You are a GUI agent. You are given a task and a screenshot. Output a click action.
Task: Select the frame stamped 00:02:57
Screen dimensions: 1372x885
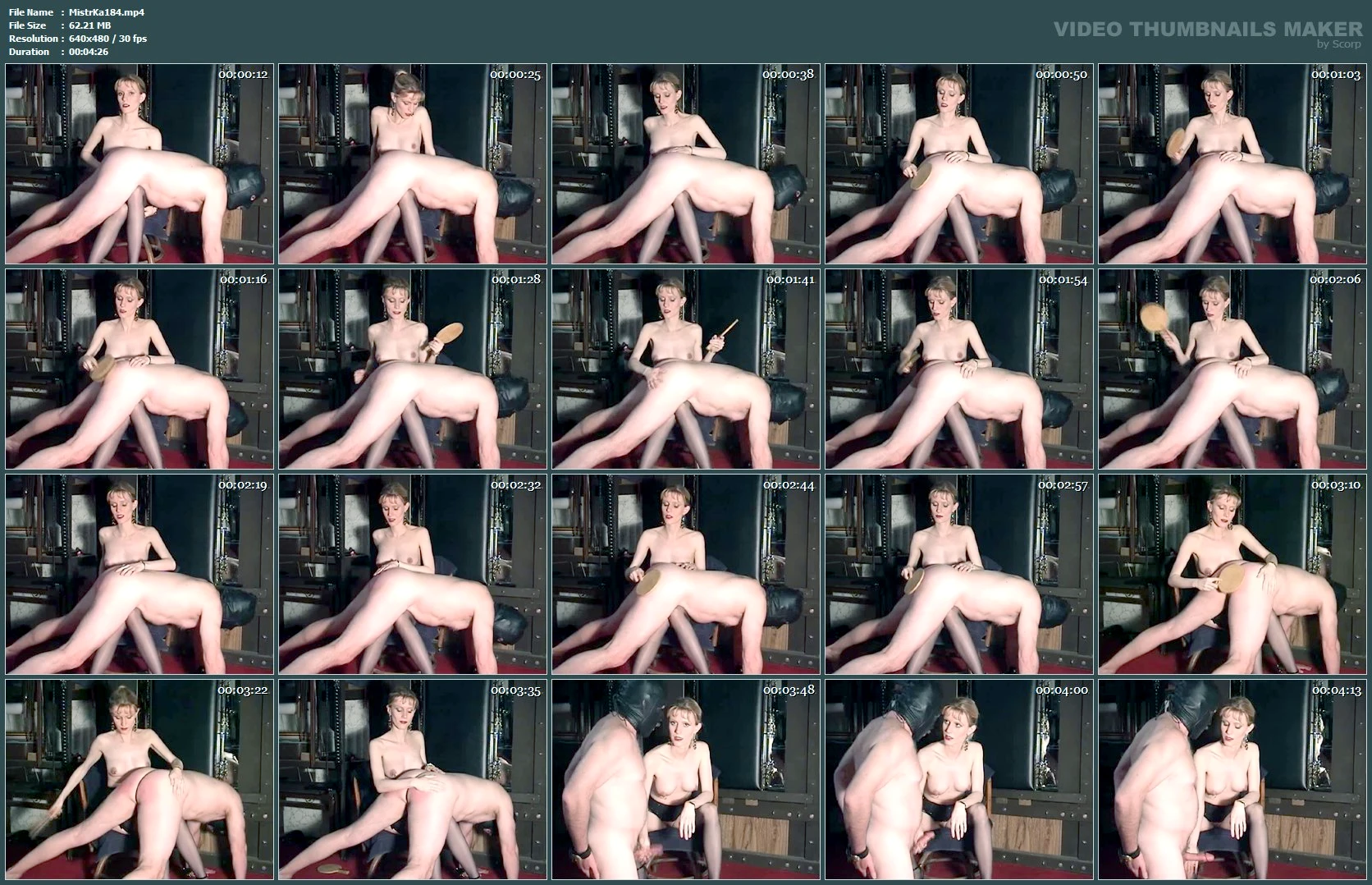pos(958,575)
